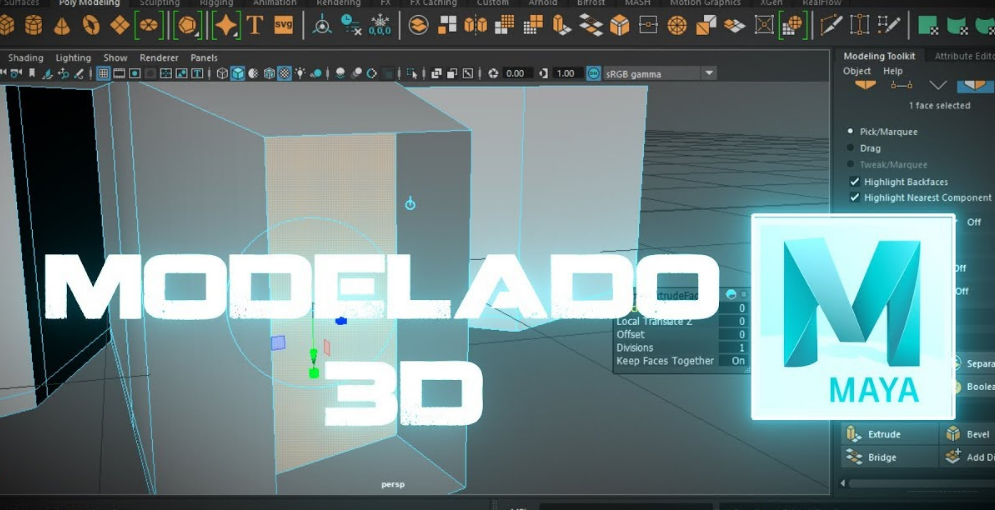Uncheck Highlight Backfaces

coord(854,181)
